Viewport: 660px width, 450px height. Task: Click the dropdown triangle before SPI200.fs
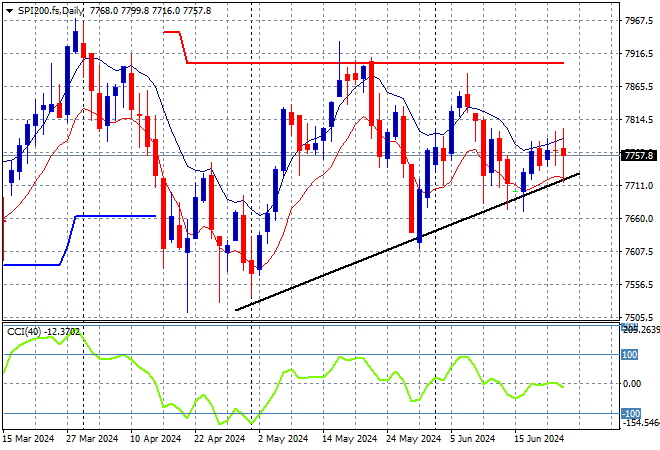coord(9,11)
